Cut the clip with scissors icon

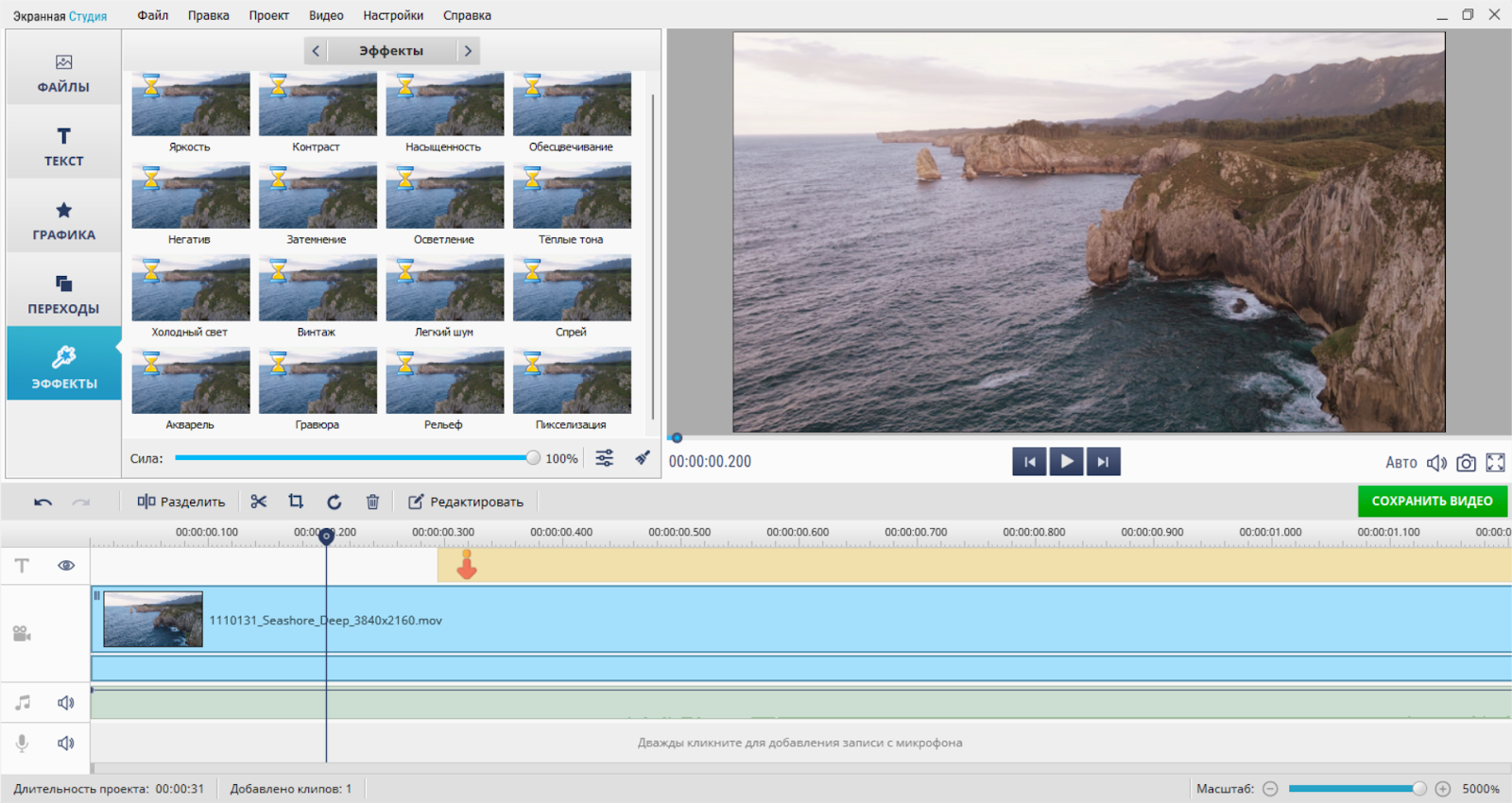pos(258,502)
